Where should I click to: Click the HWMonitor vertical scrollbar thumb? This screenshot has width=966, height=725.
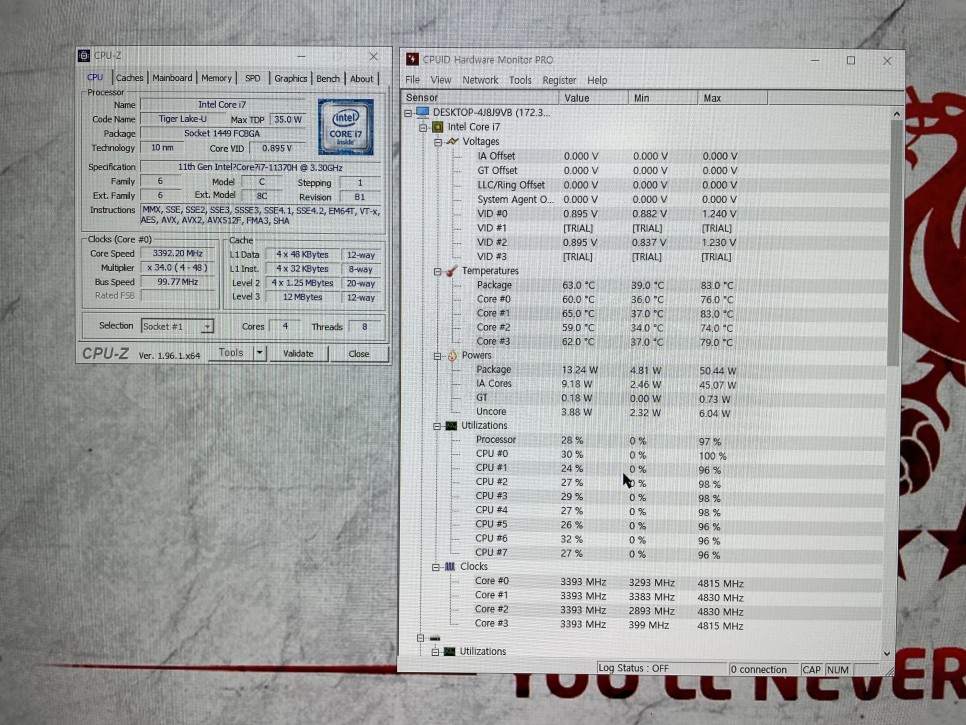[895, 243]
